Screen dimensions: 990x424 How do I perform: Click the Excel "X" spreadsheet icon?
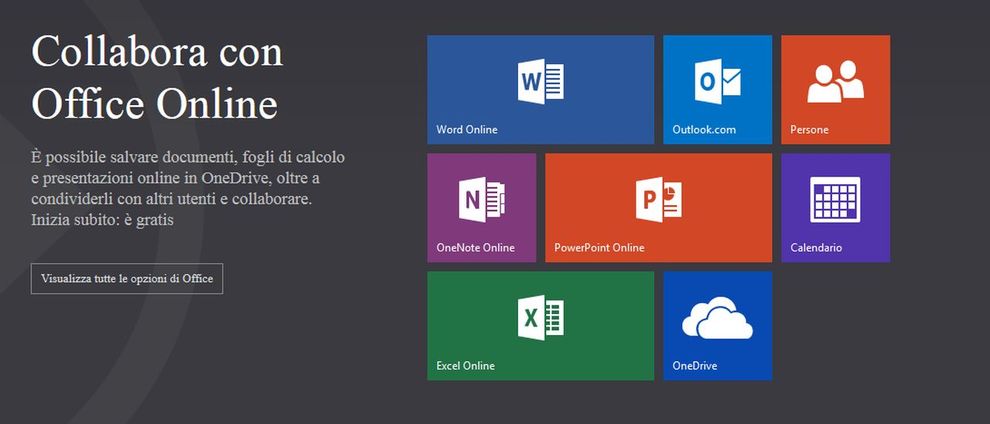click(540, 317)
